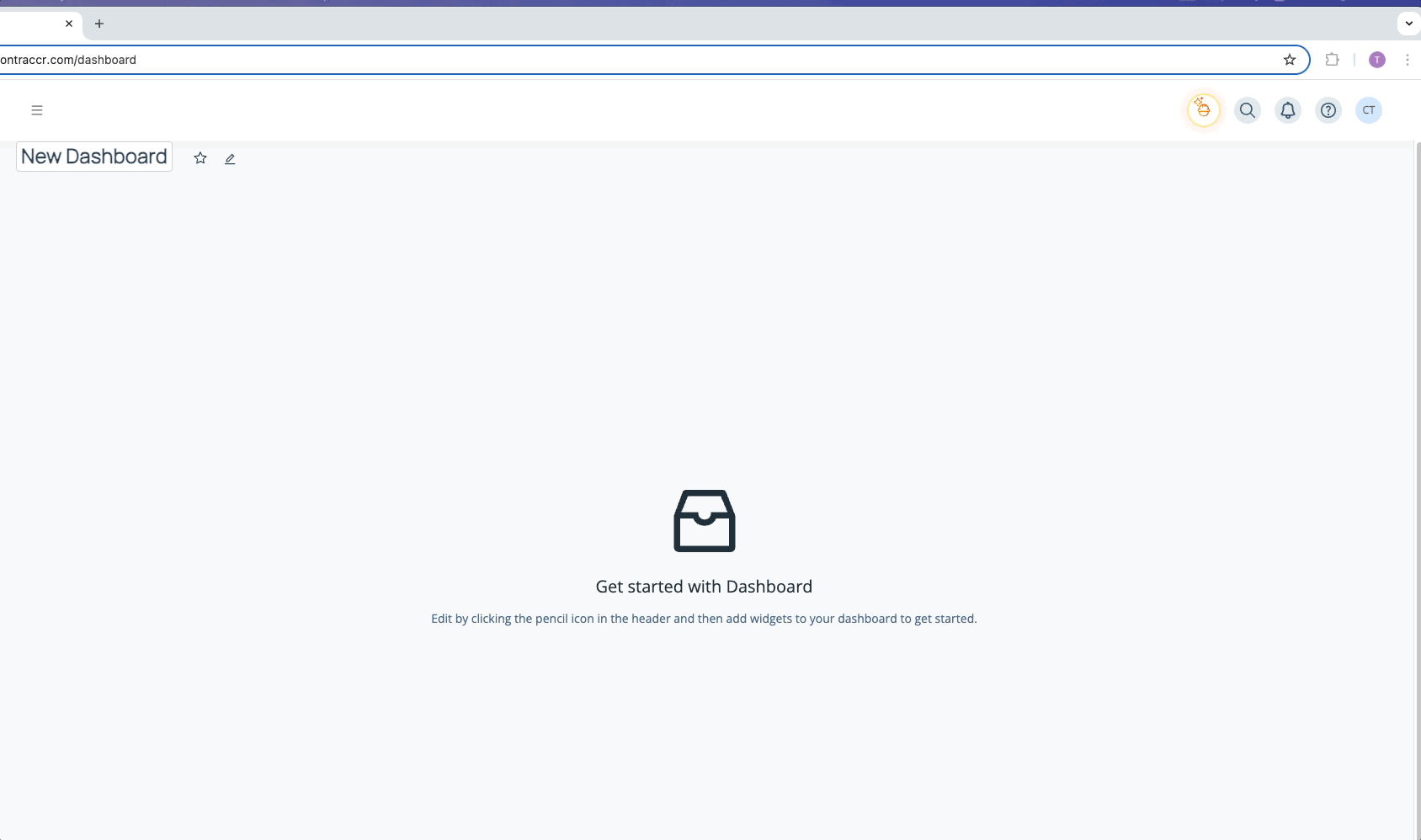Open the CT user avatar menu

(1369, 110)
